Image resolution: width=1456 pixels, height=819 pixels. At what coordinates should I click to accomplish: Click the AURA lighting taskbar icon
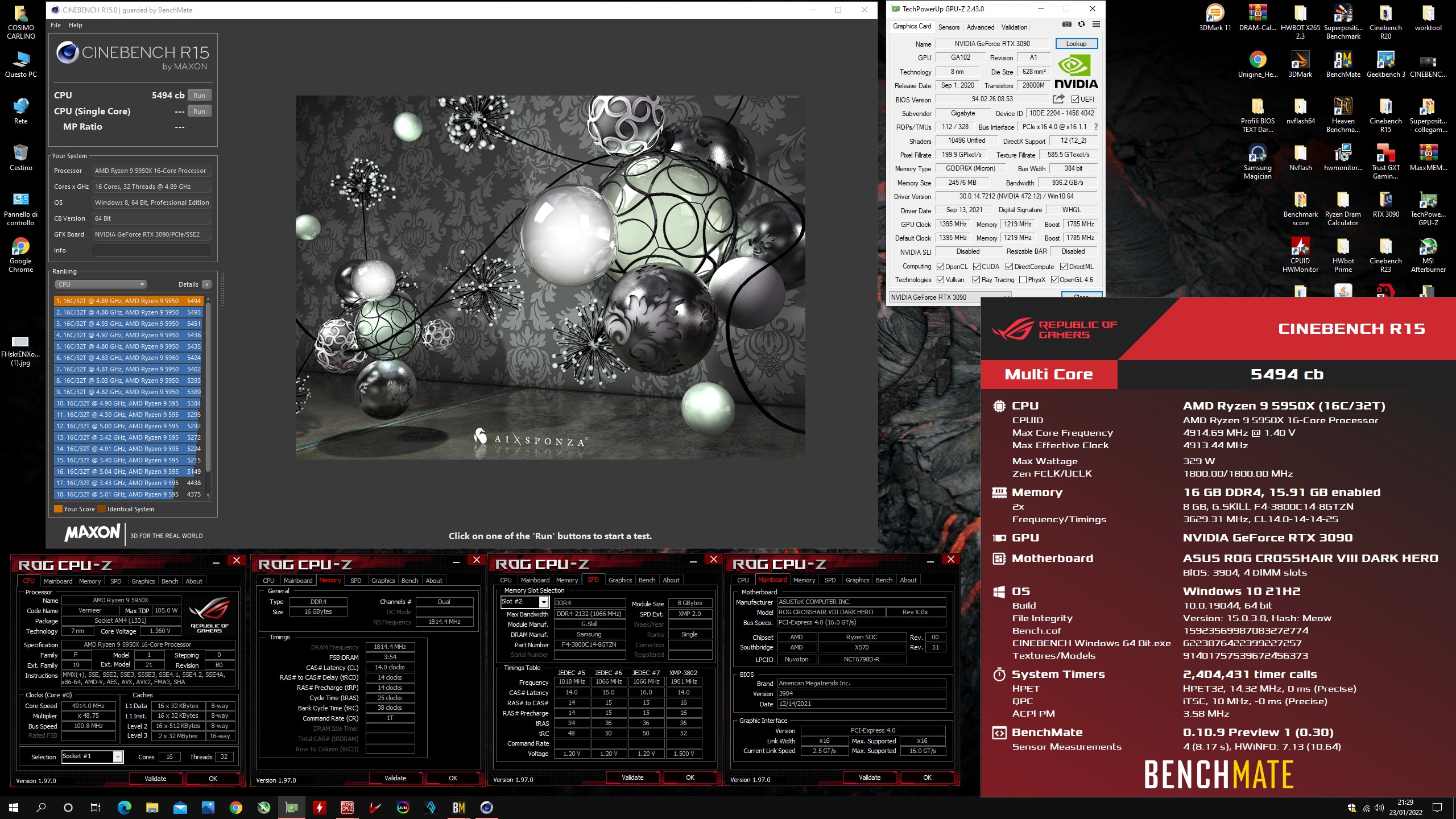click(x=403, y=807)
